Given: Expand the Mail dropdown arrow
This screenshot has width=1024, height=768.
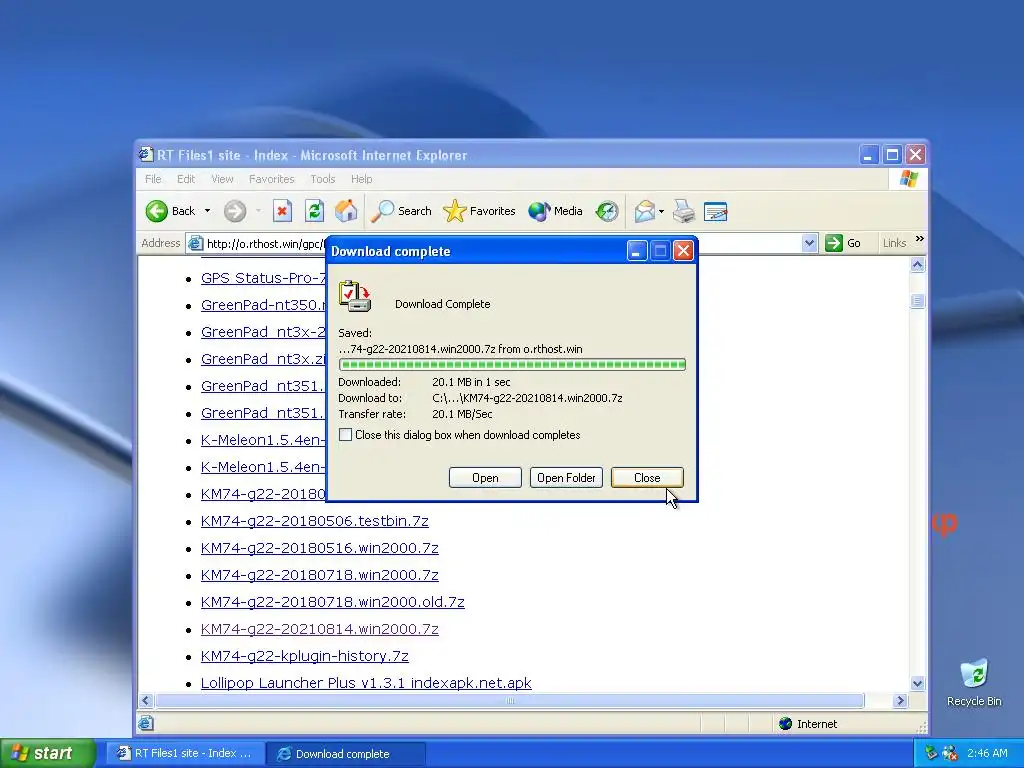Looking at the screenshot, I should pyautogui.click(x=662, y=211).
